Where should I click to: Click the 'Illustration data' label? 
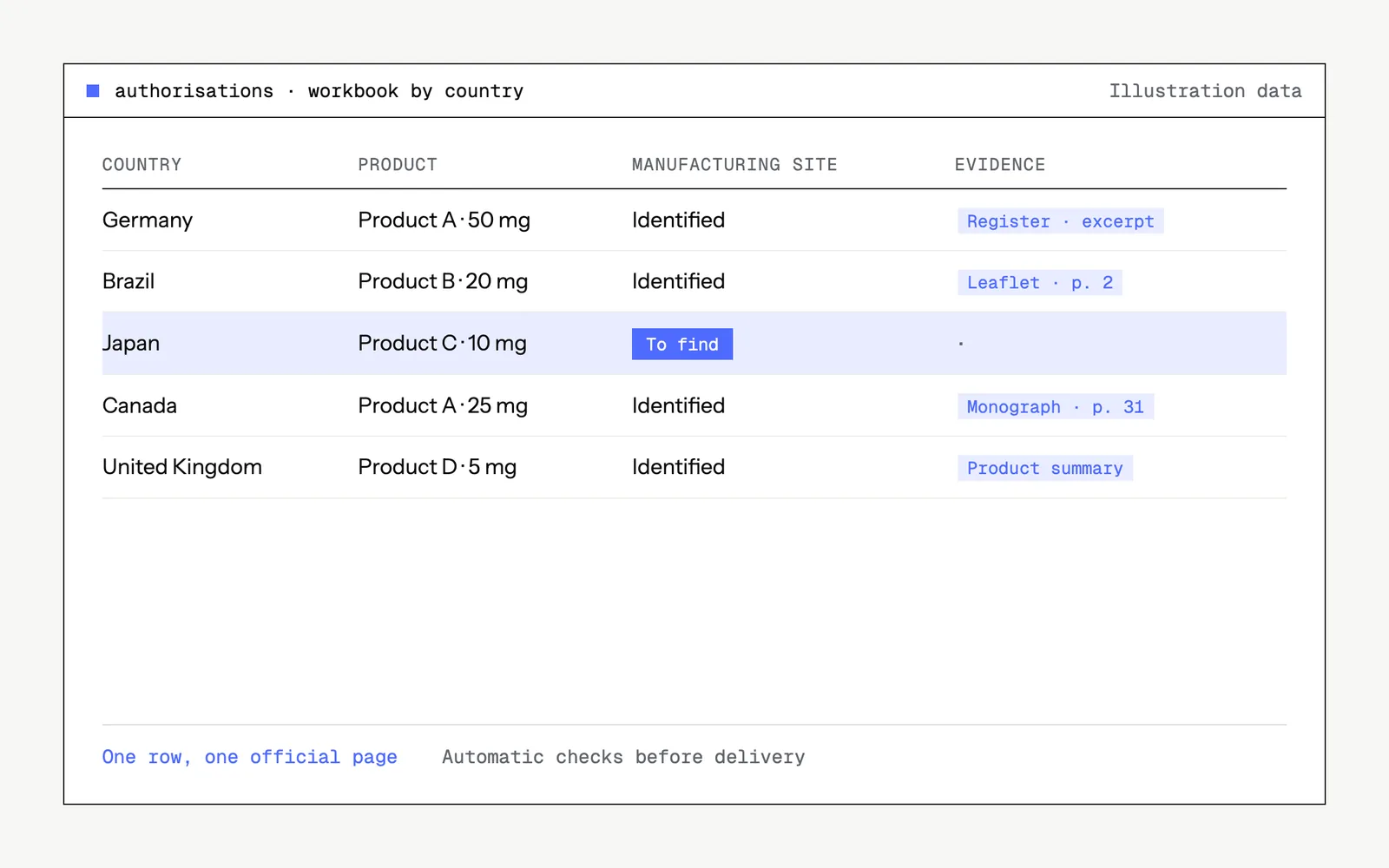click(x=1205, y=91)
